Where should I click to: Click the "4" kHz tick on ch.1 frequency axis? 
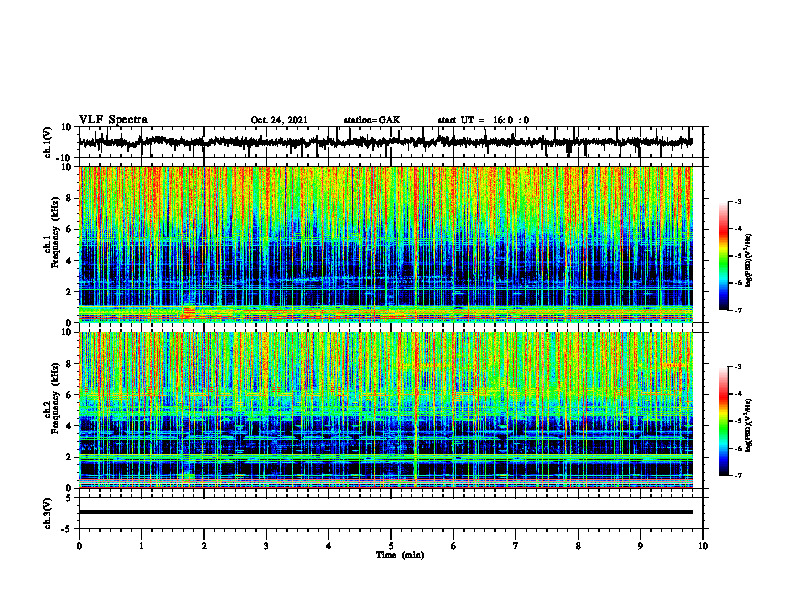(x=69, y=261)
